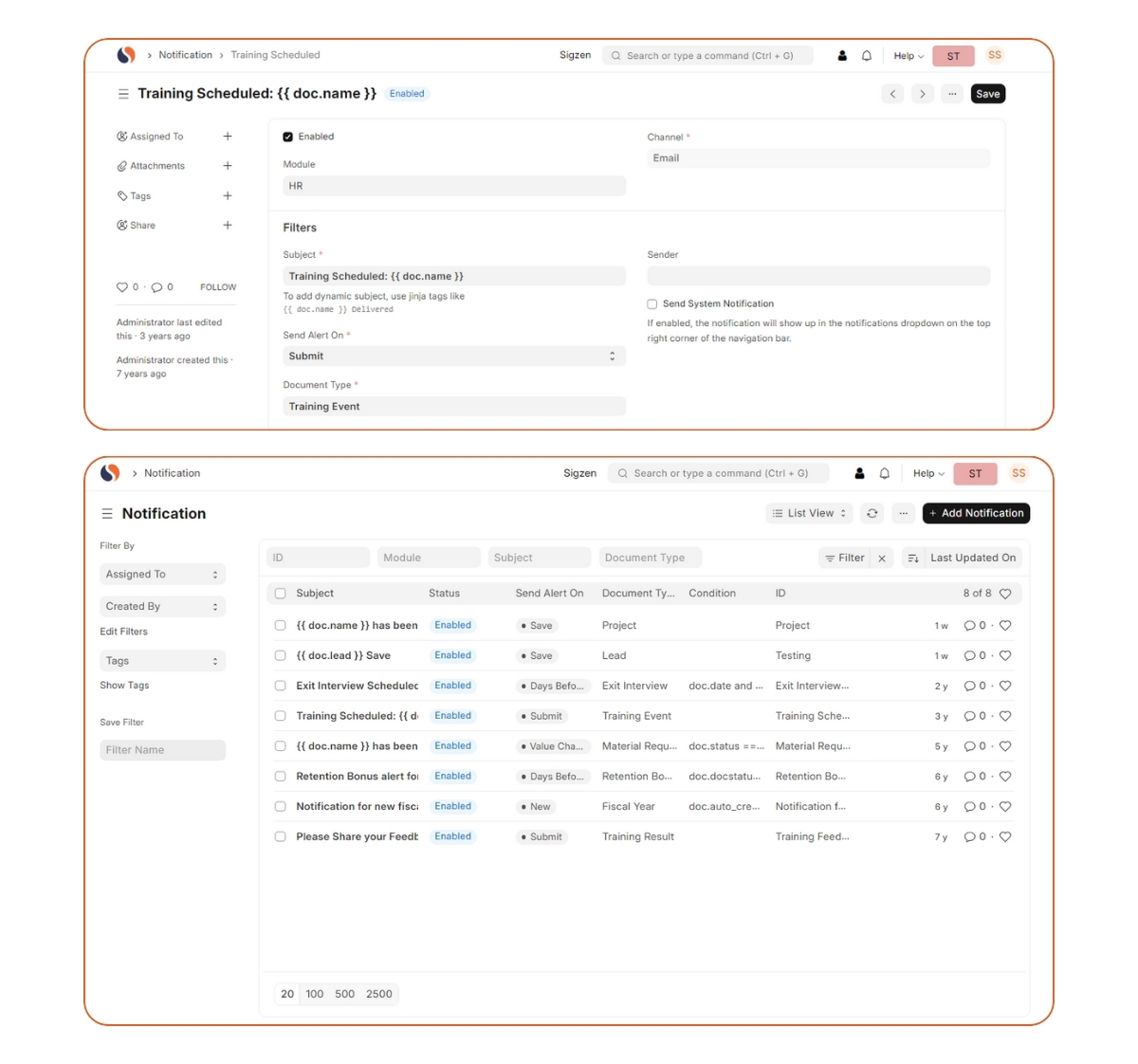Click the Filter Name input field
The width and height of the screenshot is (1138, 1064).
tap(162, 750)
